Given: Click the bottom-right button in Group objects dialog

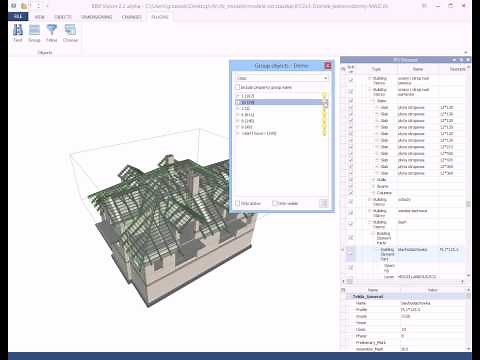Looking at the screenshot, I should (323, 203).
